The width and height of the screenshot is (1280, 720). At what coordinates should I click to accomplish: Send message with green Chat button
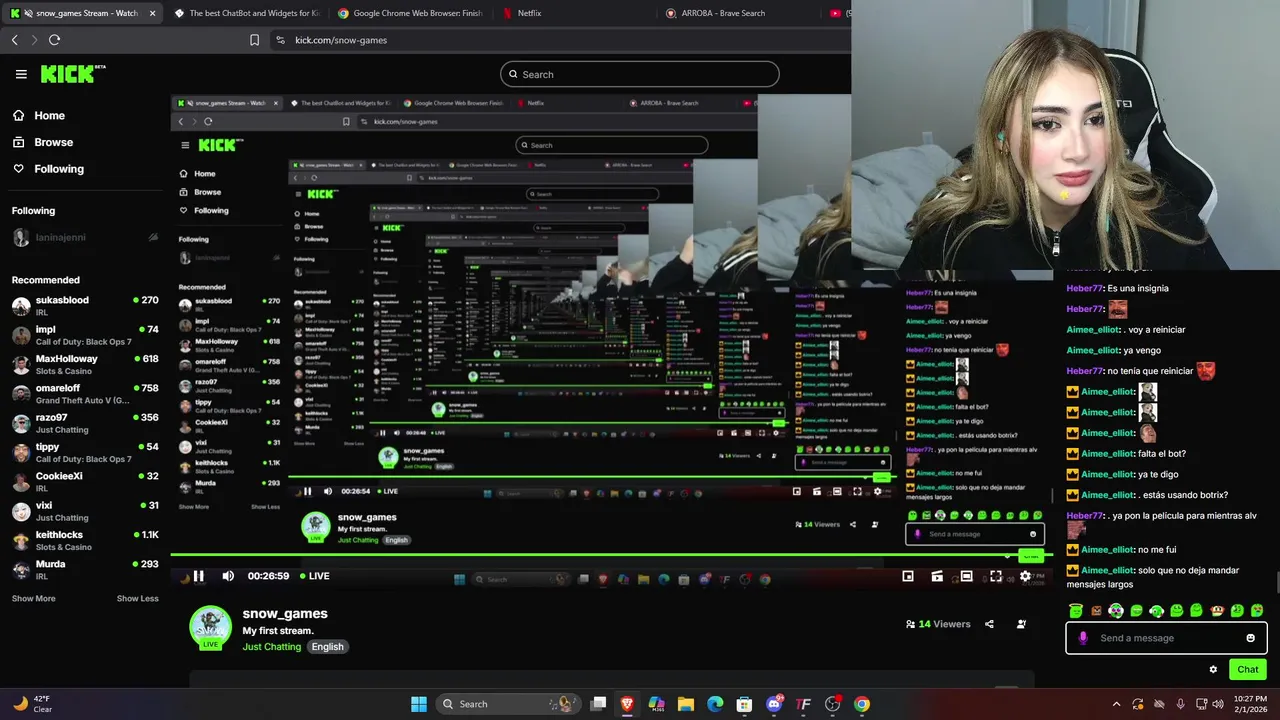tap(1247, 669)
